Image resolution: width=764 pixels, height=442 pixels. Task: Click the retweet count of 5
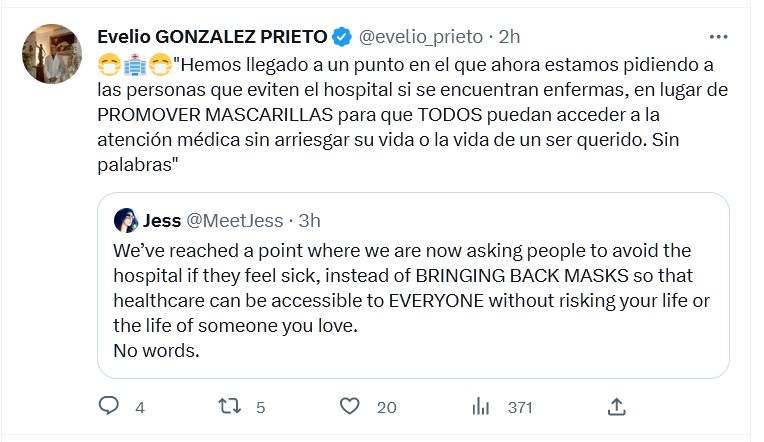(260, 407)
